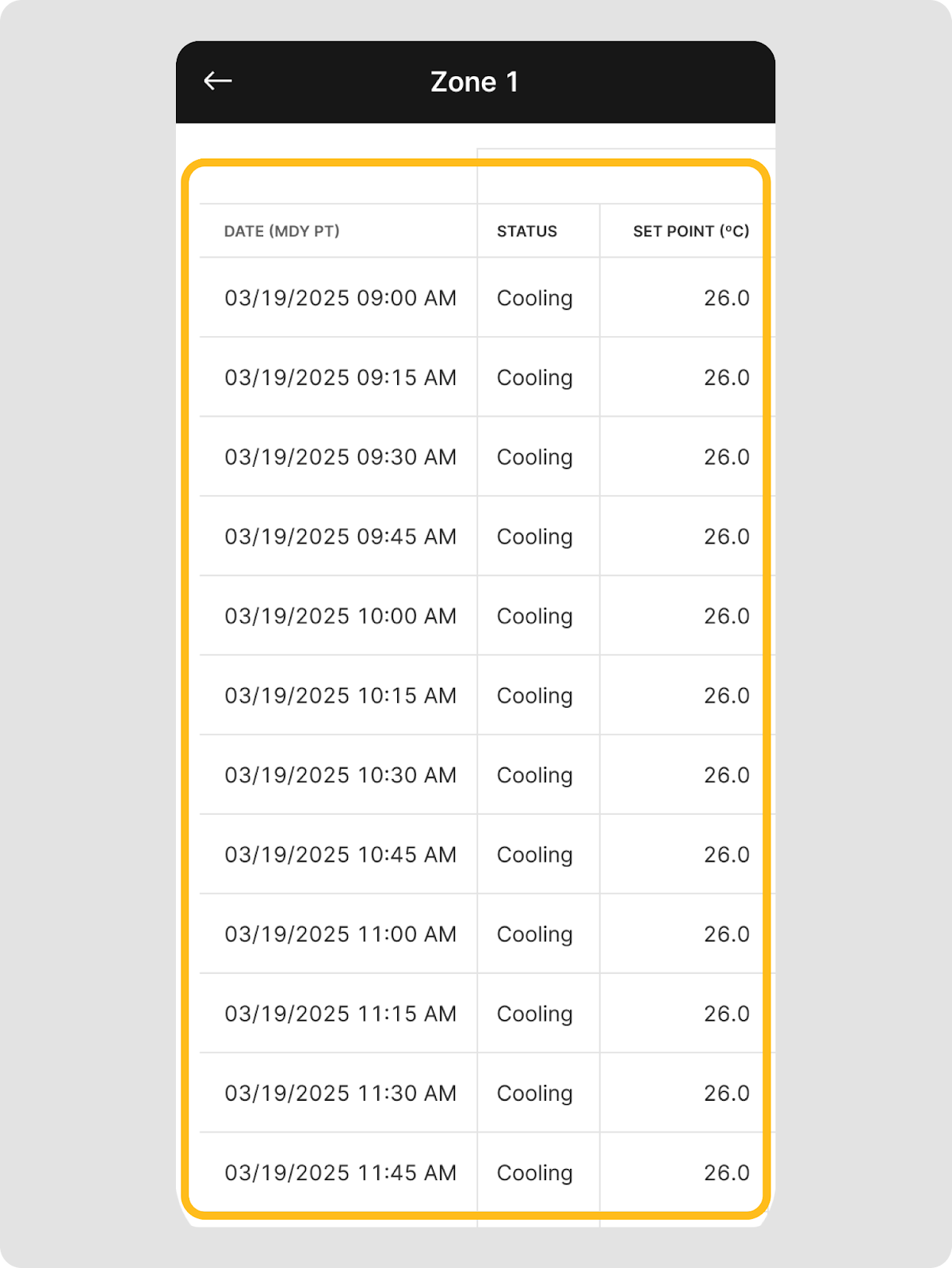Click the SET POINT (°C) column header
The height and width of the screenshot is (1268, 952).
coord(690,231)
